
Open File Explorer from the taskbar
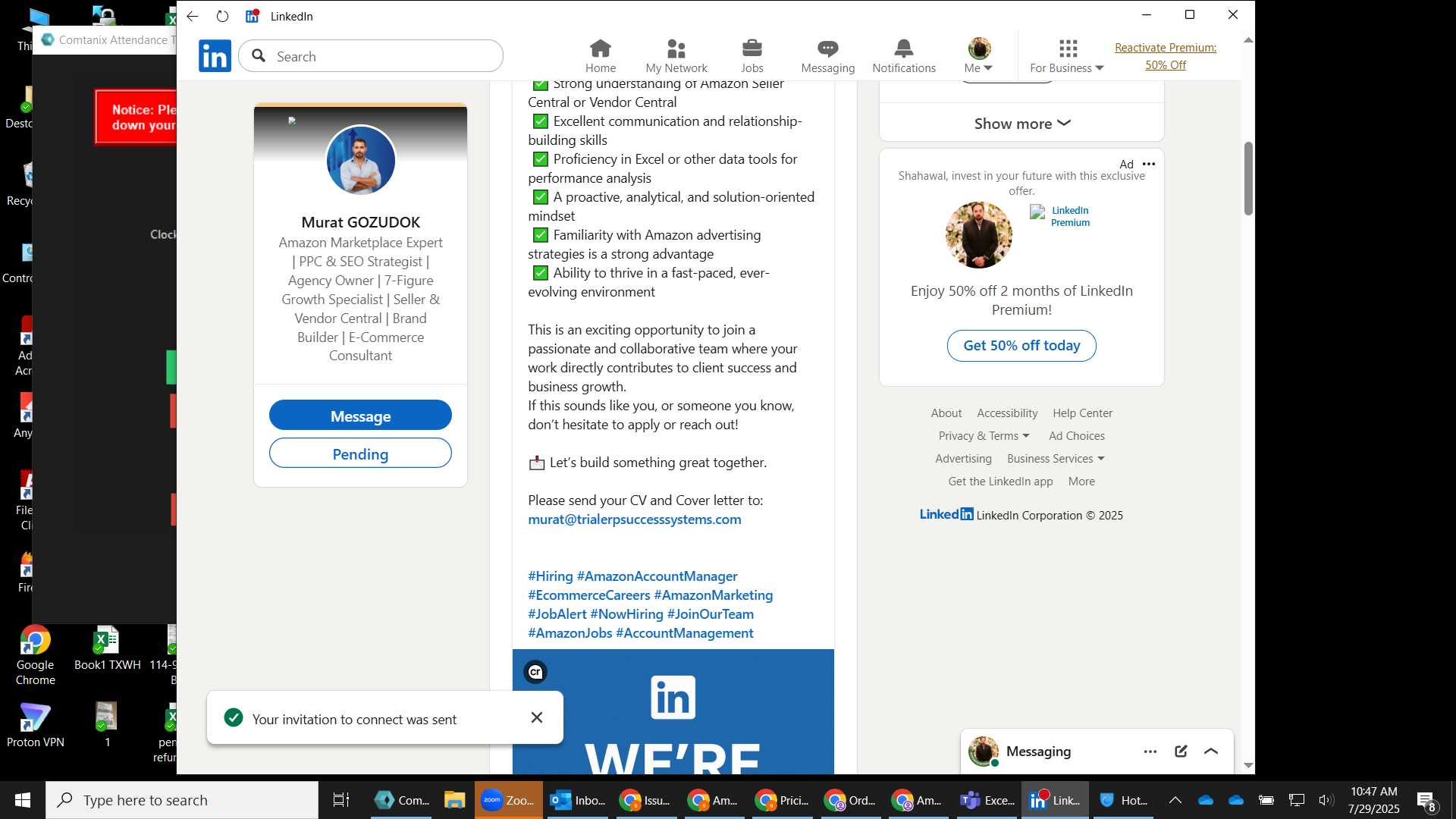click(454, 800)
